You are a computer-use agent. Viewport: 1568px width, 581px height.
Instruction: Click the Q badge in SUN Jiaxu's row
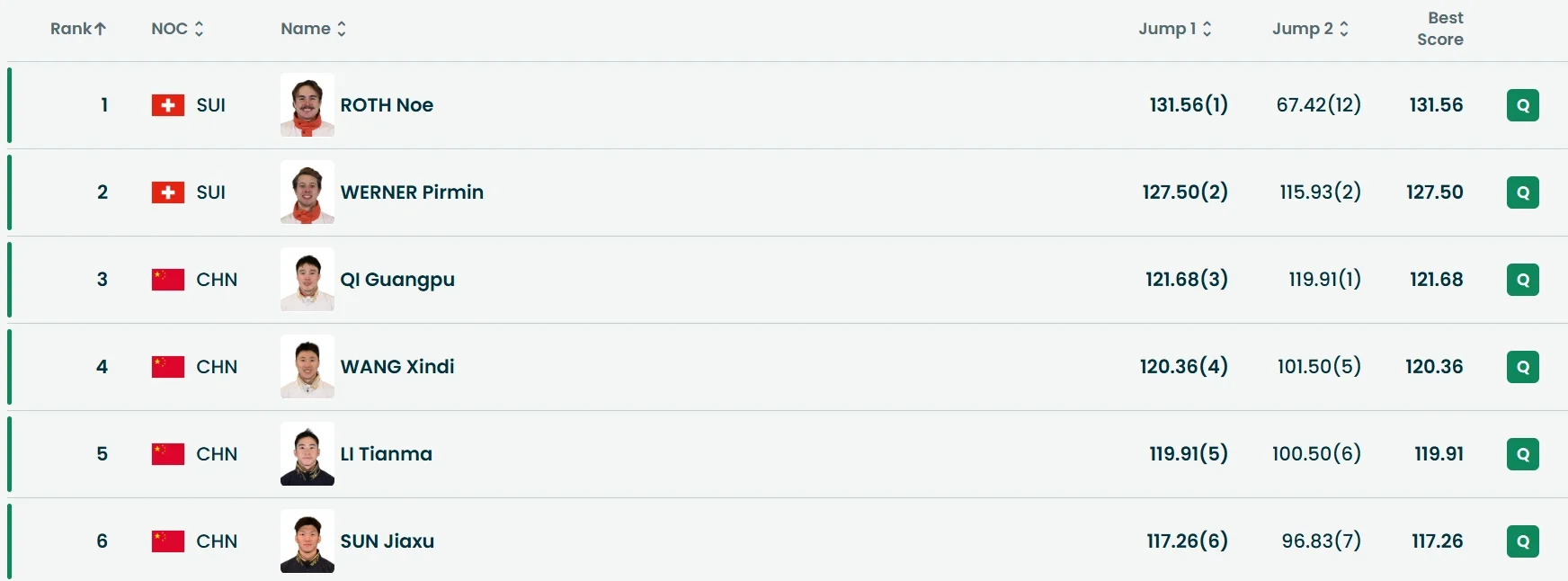pyautogui.click(x=1522, y=541)
